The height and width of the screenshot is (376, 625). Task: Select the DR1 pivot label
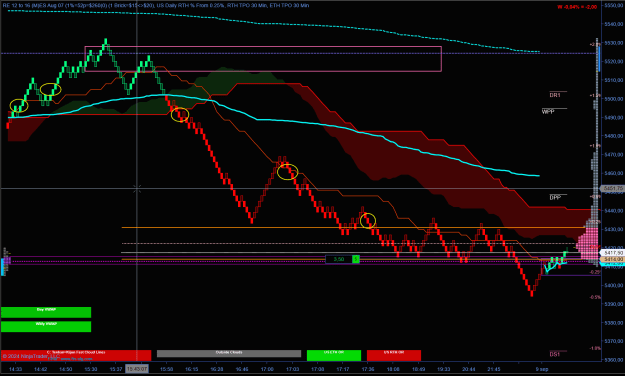[x=555, y=95]
